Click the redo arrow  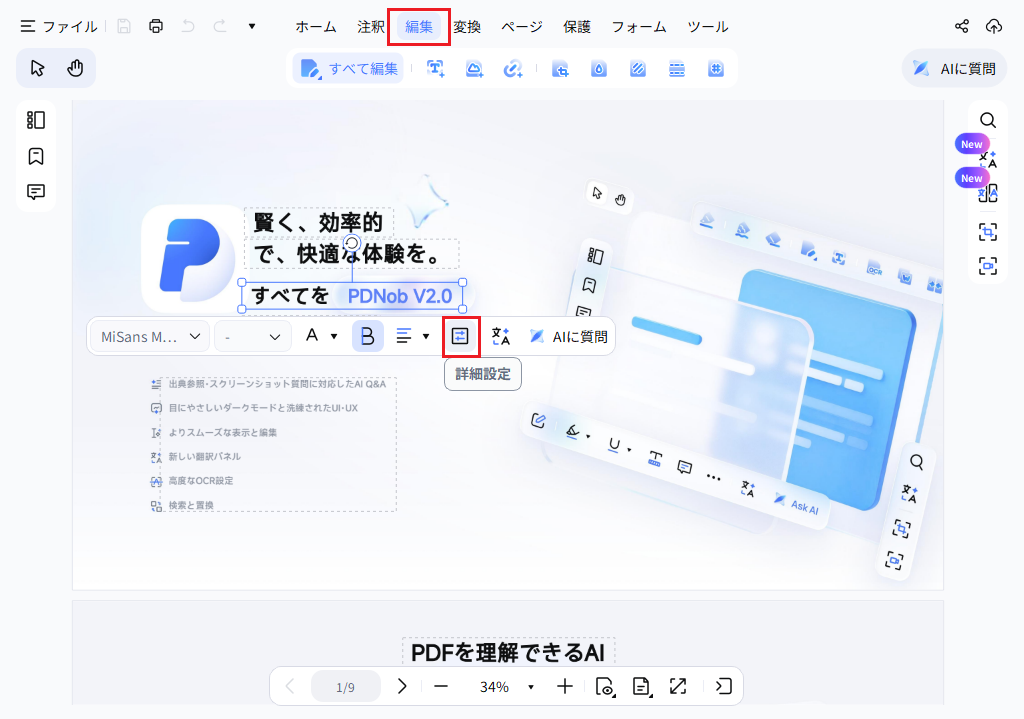pos(220,26)
